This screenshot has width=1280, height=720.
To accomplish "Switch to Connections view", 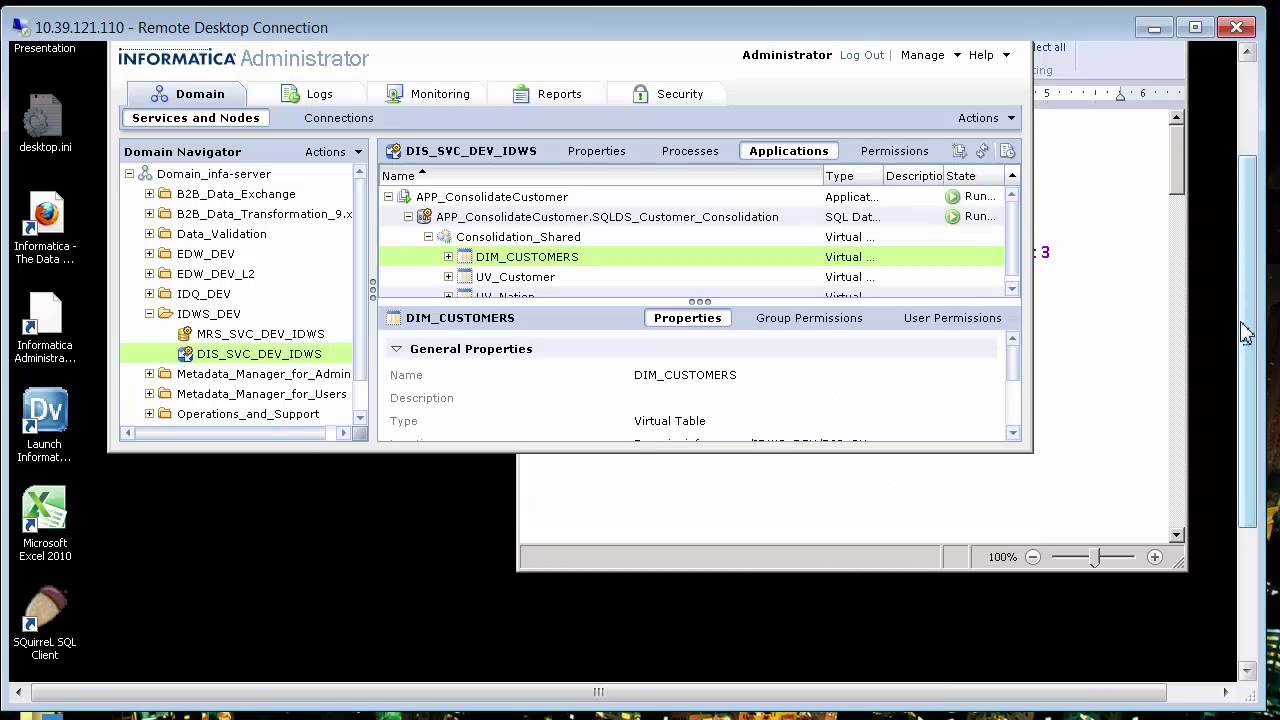I will (339, 118).
